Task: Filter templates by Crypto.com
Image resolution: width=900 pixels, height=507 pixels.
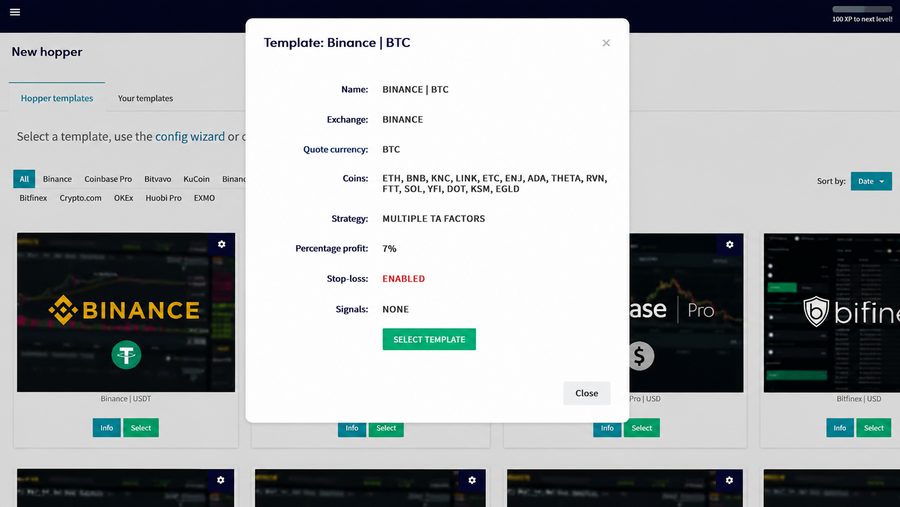Action: (80, 198)
